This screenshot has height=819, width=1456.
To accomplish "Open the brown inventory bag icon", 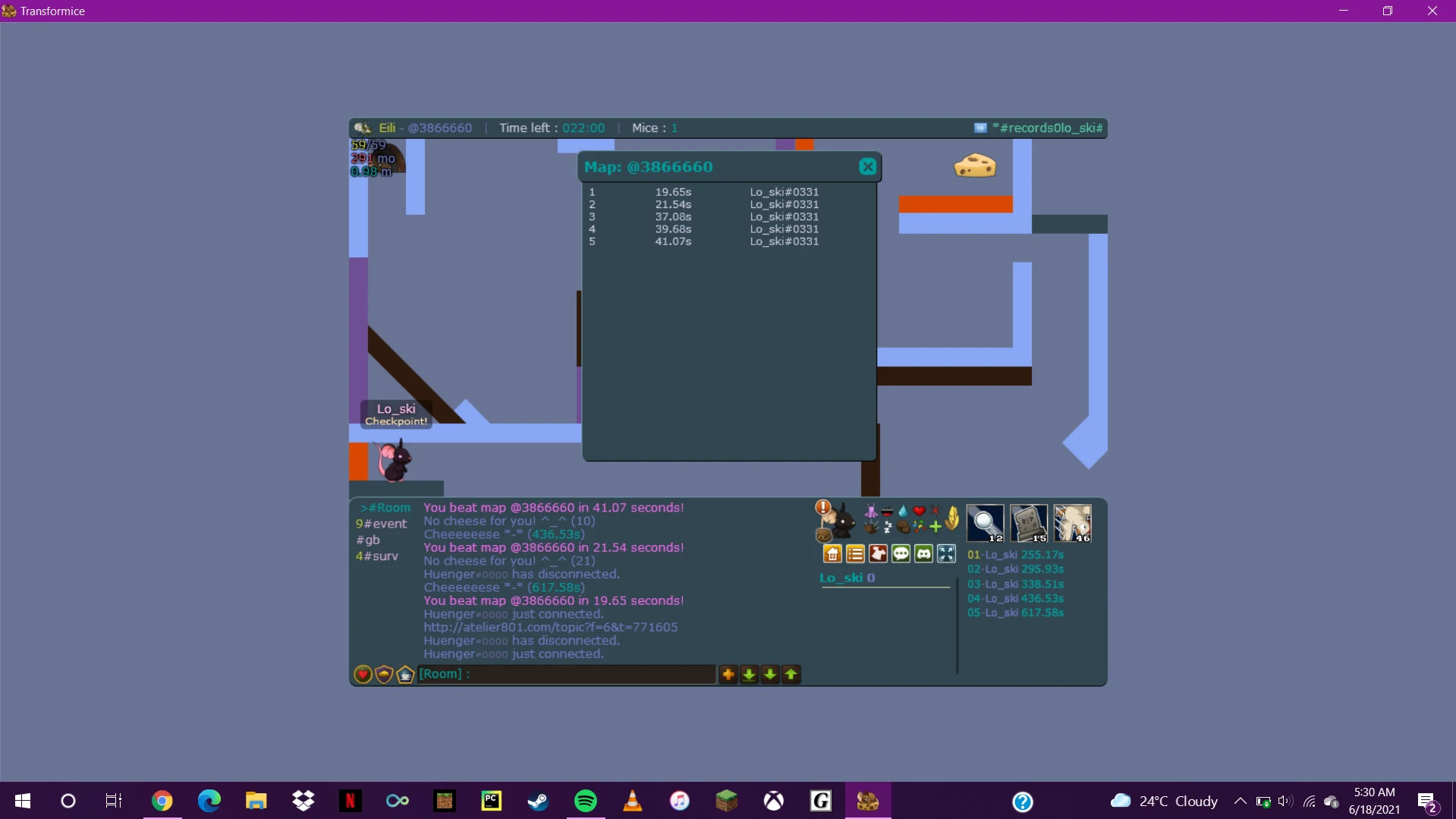I will pyautogui.click(x=824, y=534).
